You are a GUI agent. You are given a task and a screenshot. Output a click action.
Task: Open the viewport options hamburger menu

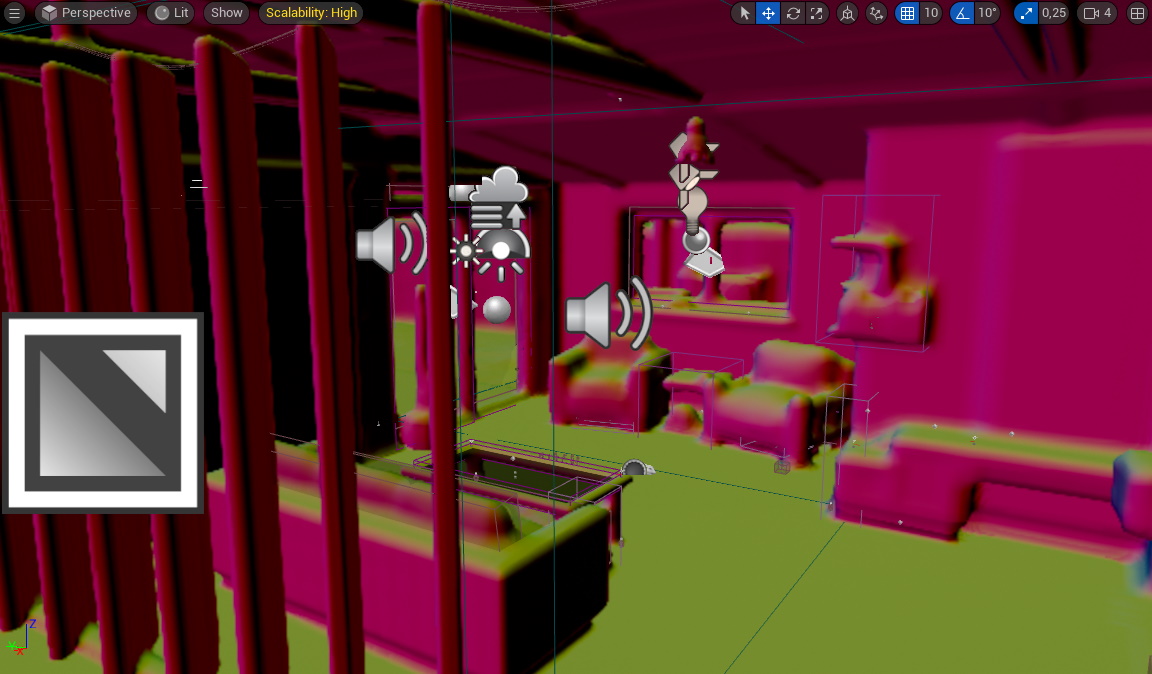click(15, 13)
